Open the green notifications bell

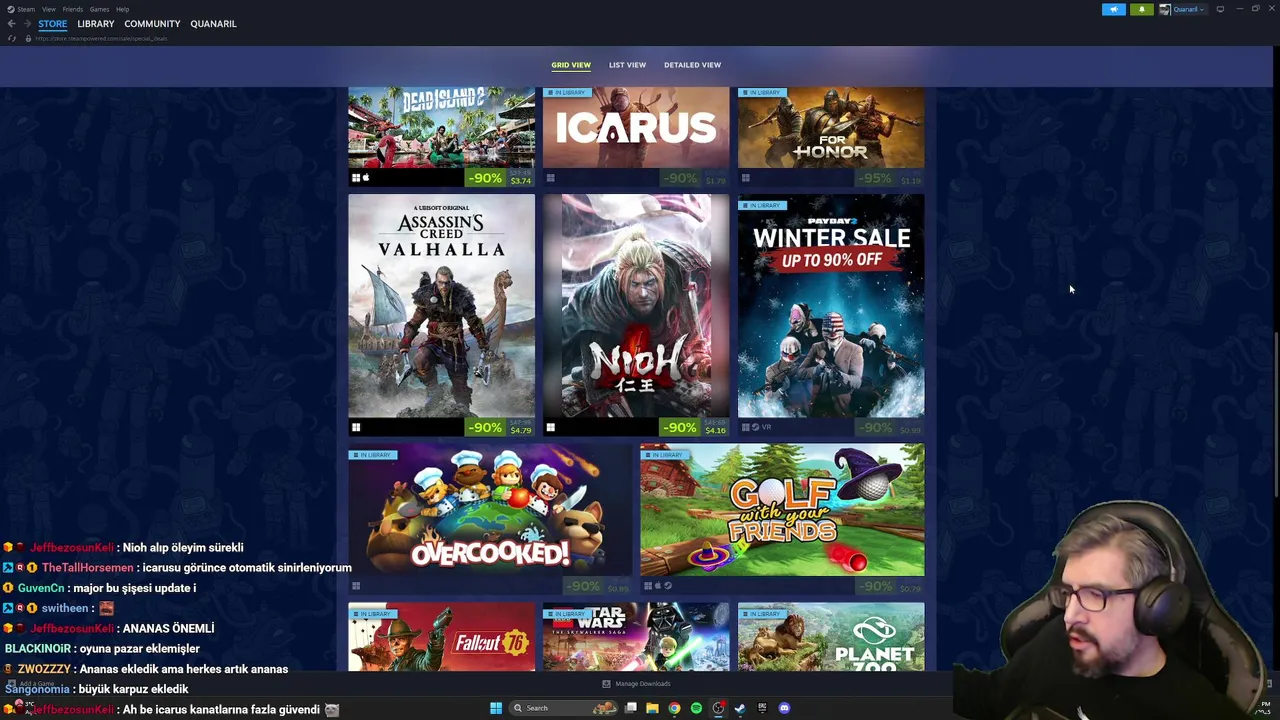coord(1141,9)
